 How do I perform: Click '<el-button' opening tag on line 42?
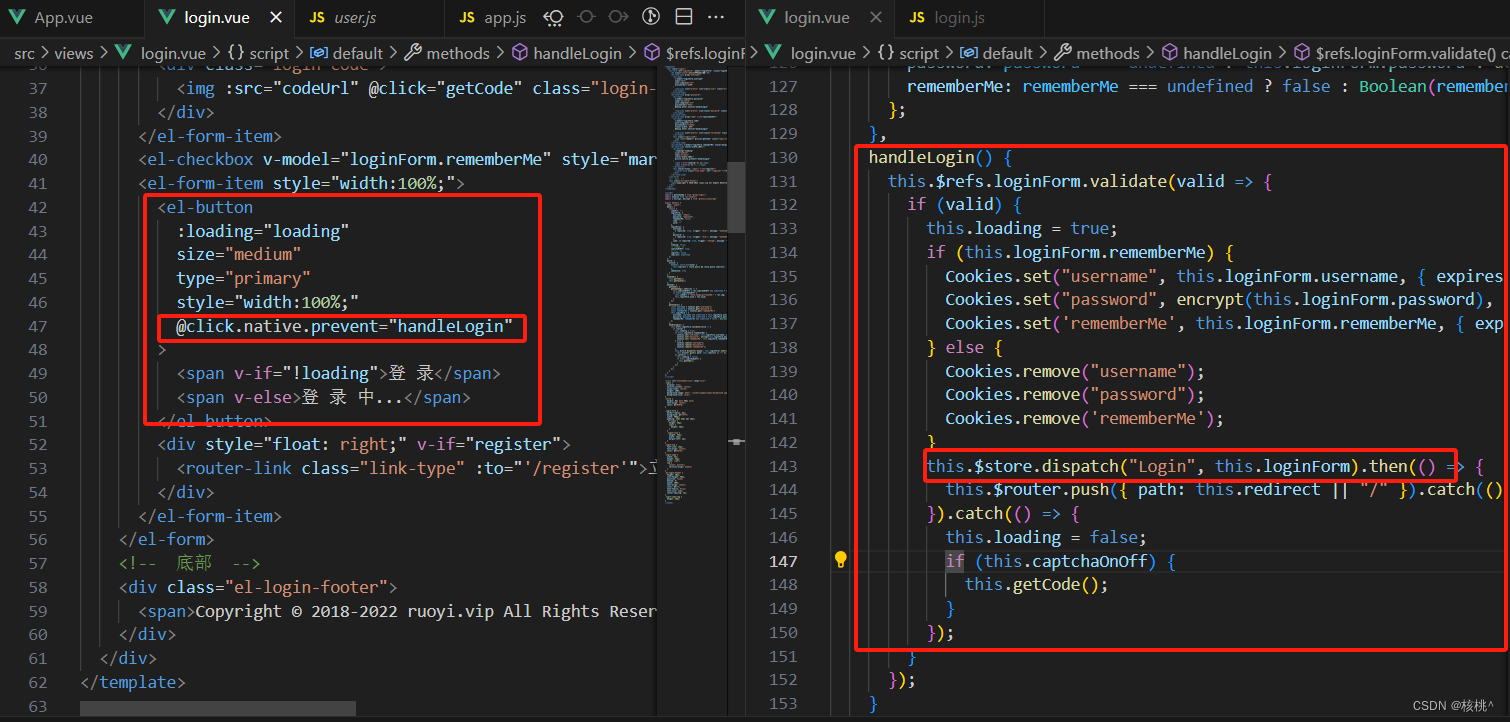[205, 207]
